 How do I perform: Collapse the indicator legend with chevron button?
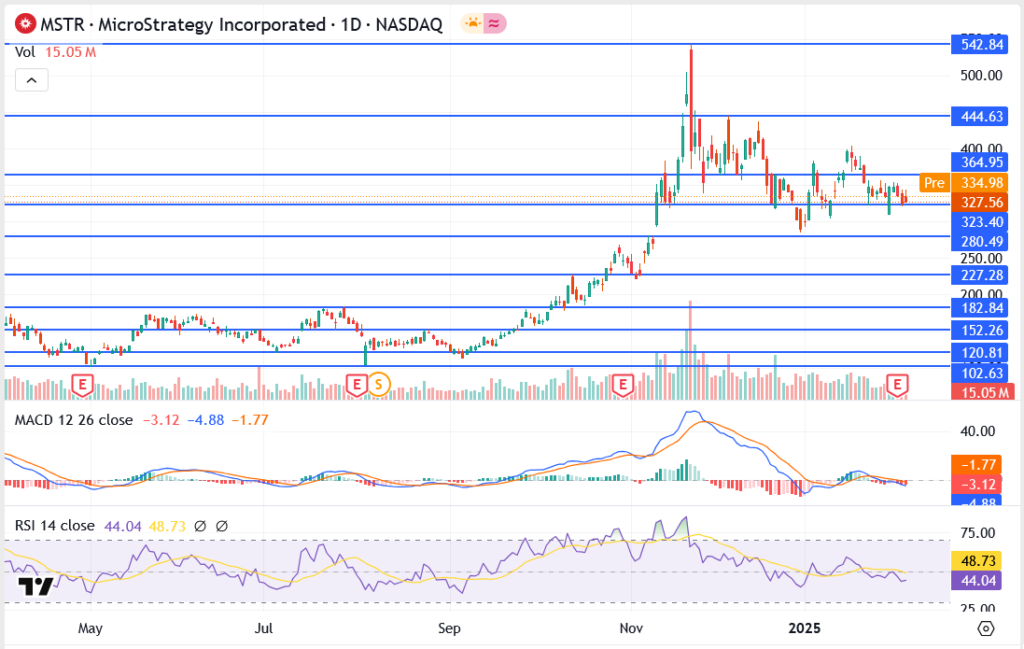click(31, 81)
